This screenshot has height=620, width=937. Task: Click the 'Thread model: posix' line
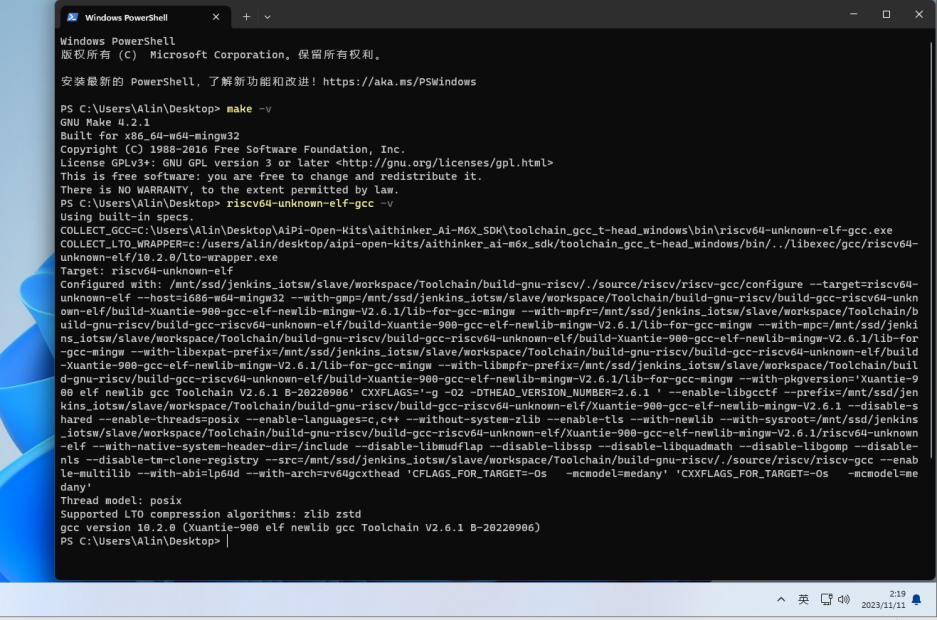[x=121, y=501]
